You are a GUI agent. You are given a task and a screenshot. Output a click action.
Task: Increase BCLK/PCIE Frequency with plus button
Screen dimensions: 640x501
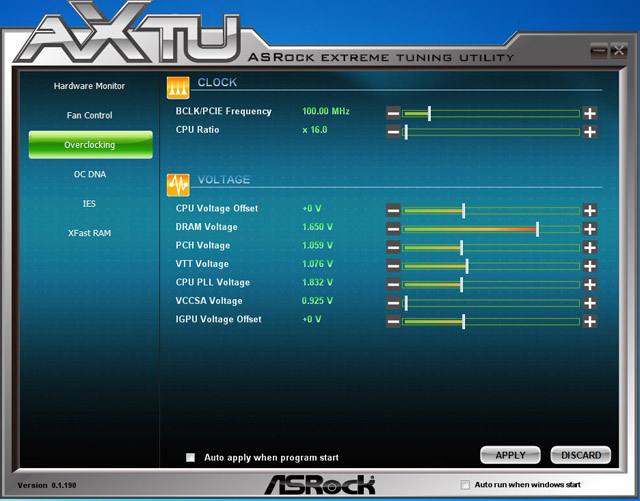click(590, 113)
